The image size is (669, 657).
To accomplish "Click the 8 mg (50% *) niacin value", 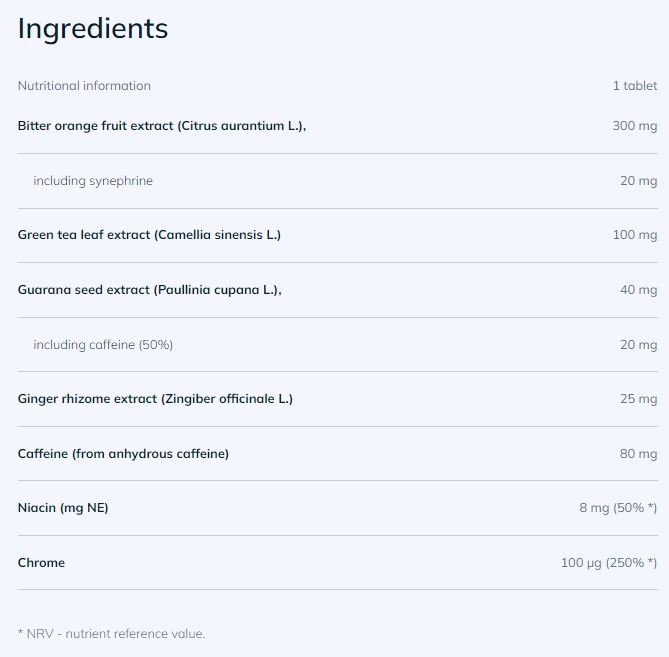I will (x=618, y=508).
